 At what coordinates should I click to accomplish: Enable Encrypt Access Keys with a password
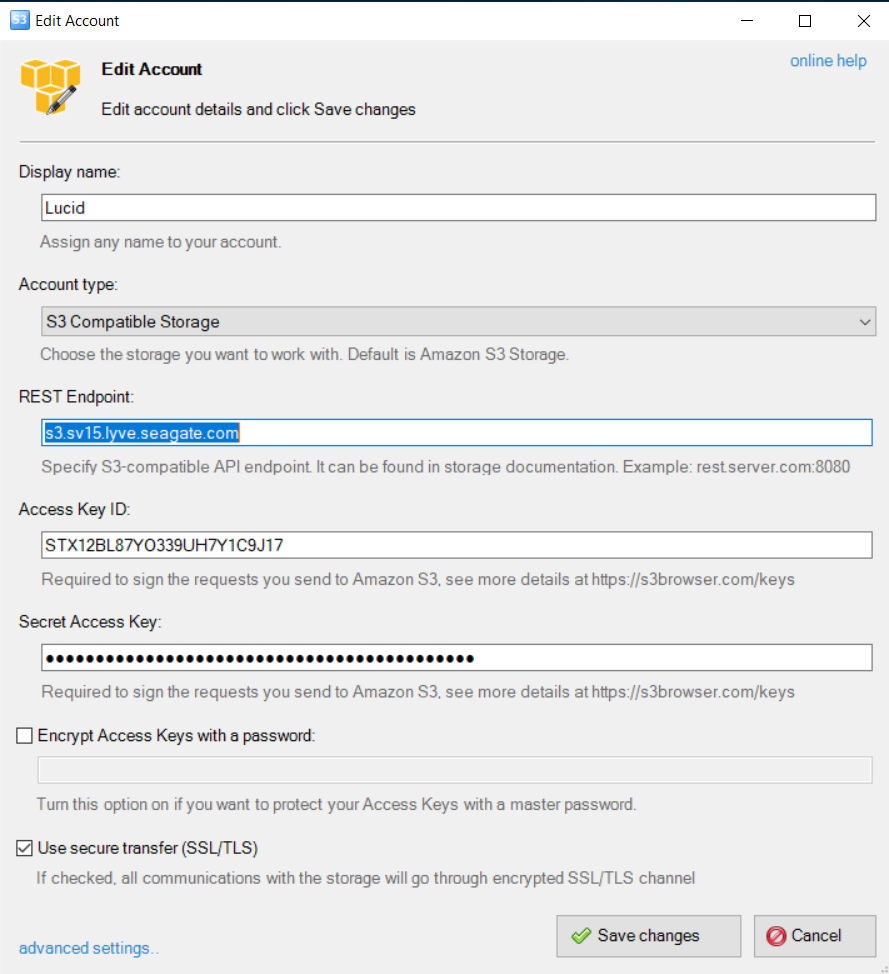[24, 735]
